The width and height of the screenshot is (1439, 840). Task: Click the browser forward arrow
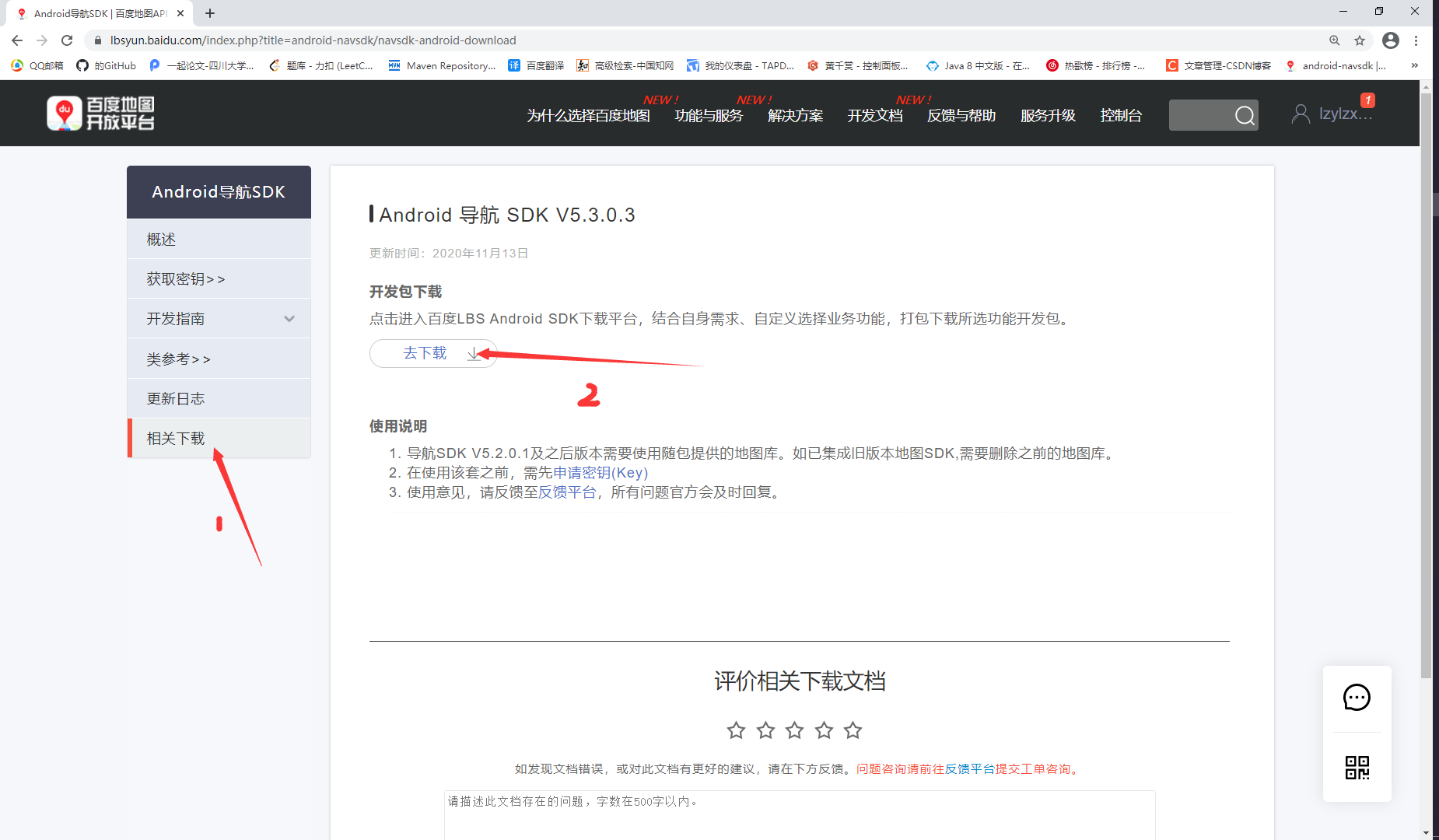[42, 40]
